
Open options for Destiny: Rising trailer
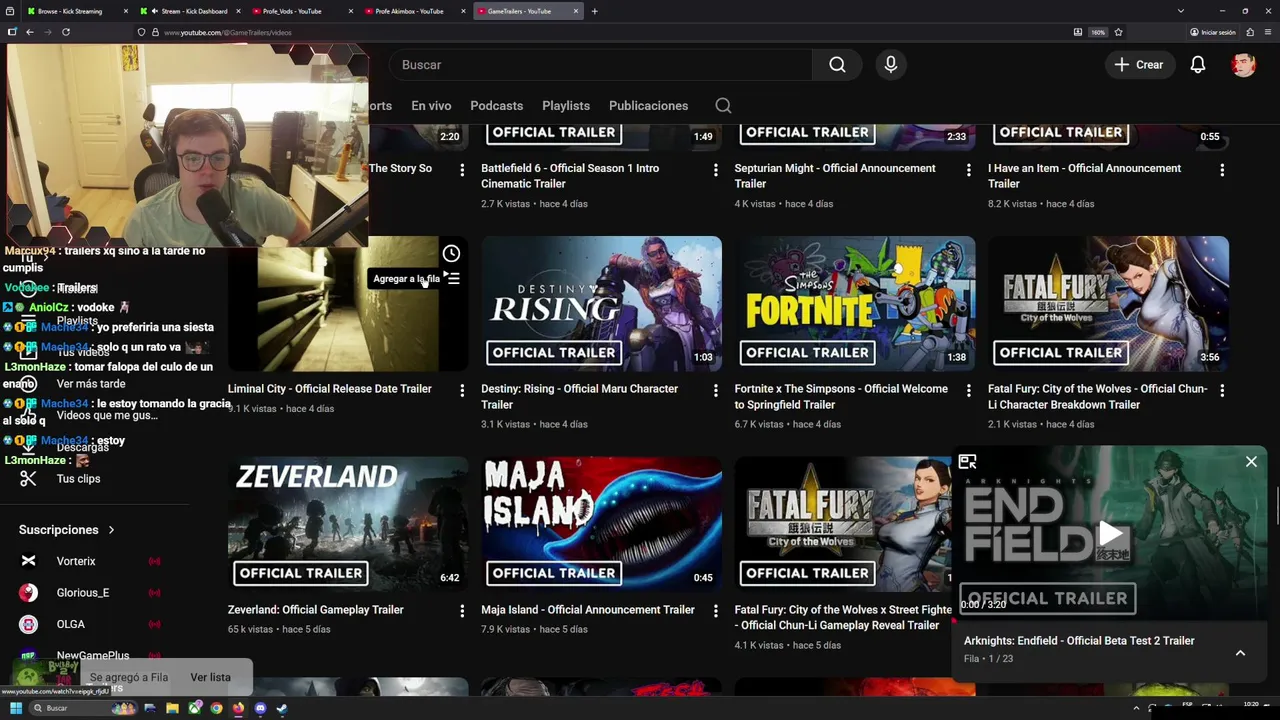pyautogui.click(x=715, y=390)
